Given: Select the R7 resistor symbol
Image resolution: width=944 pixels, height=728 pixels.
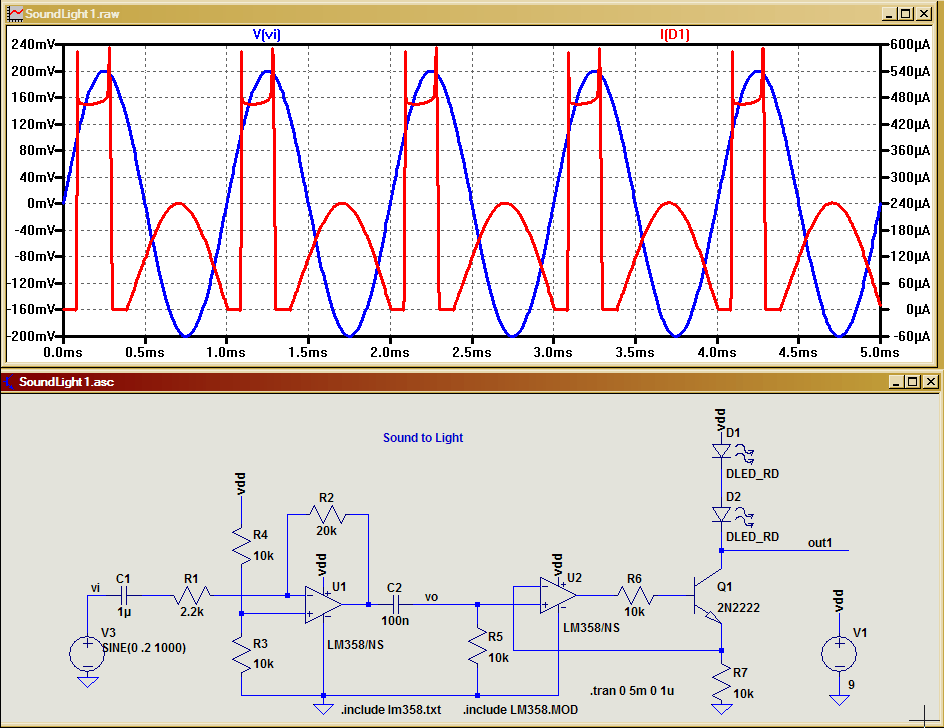Looking at the screenshot, I should (x=721, y=683).
